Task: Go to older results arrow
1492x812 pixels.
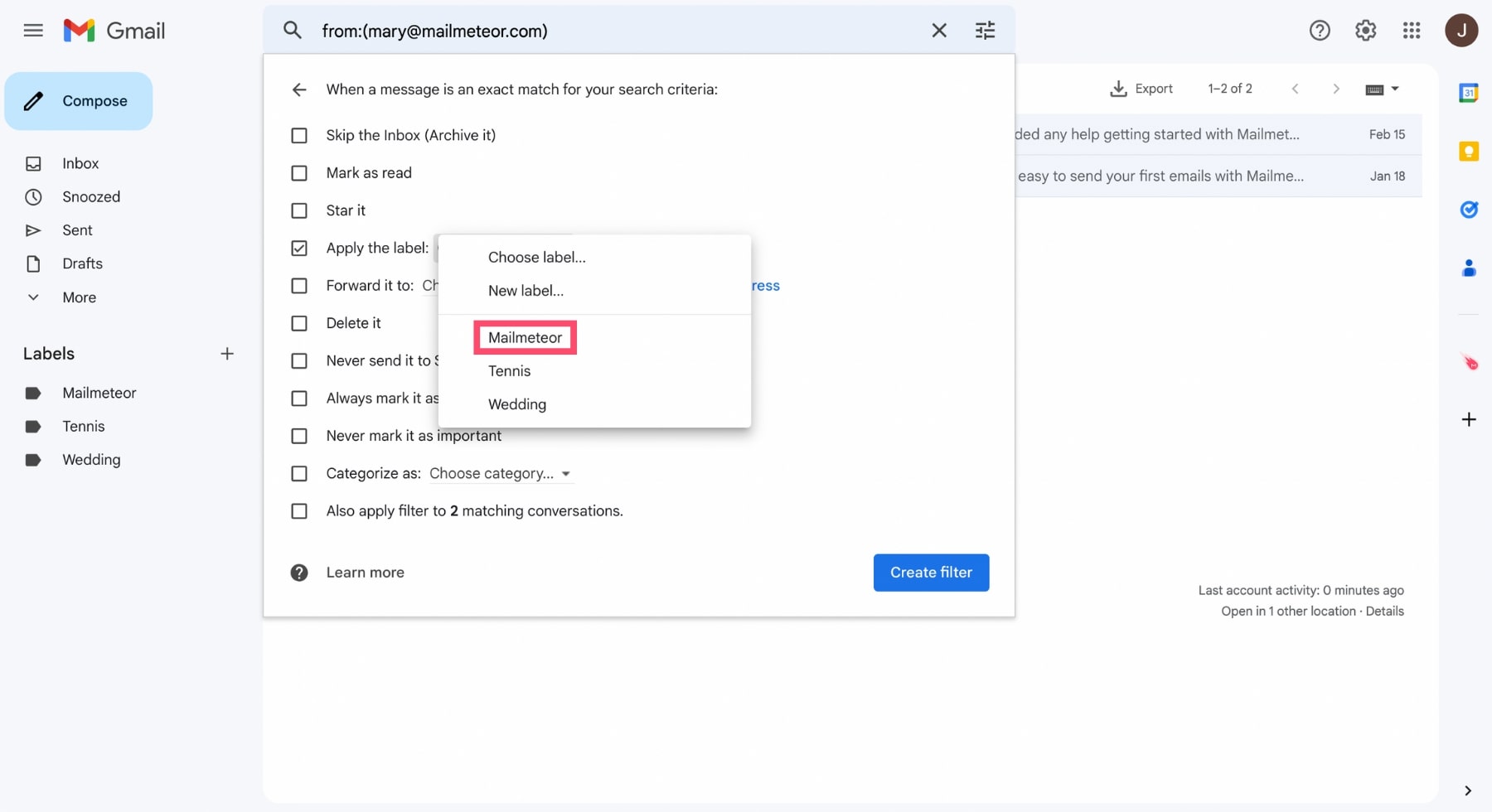Action: tap(1336, 89)
